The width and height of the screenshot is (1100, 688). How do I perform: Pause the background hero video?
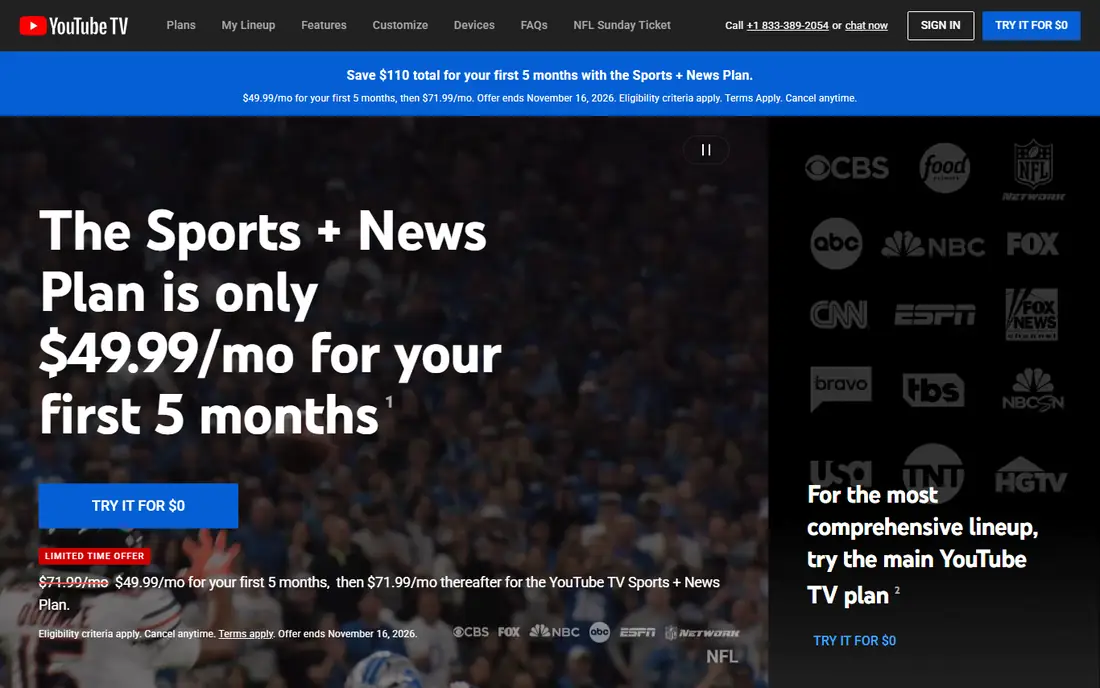coord(706,149)
